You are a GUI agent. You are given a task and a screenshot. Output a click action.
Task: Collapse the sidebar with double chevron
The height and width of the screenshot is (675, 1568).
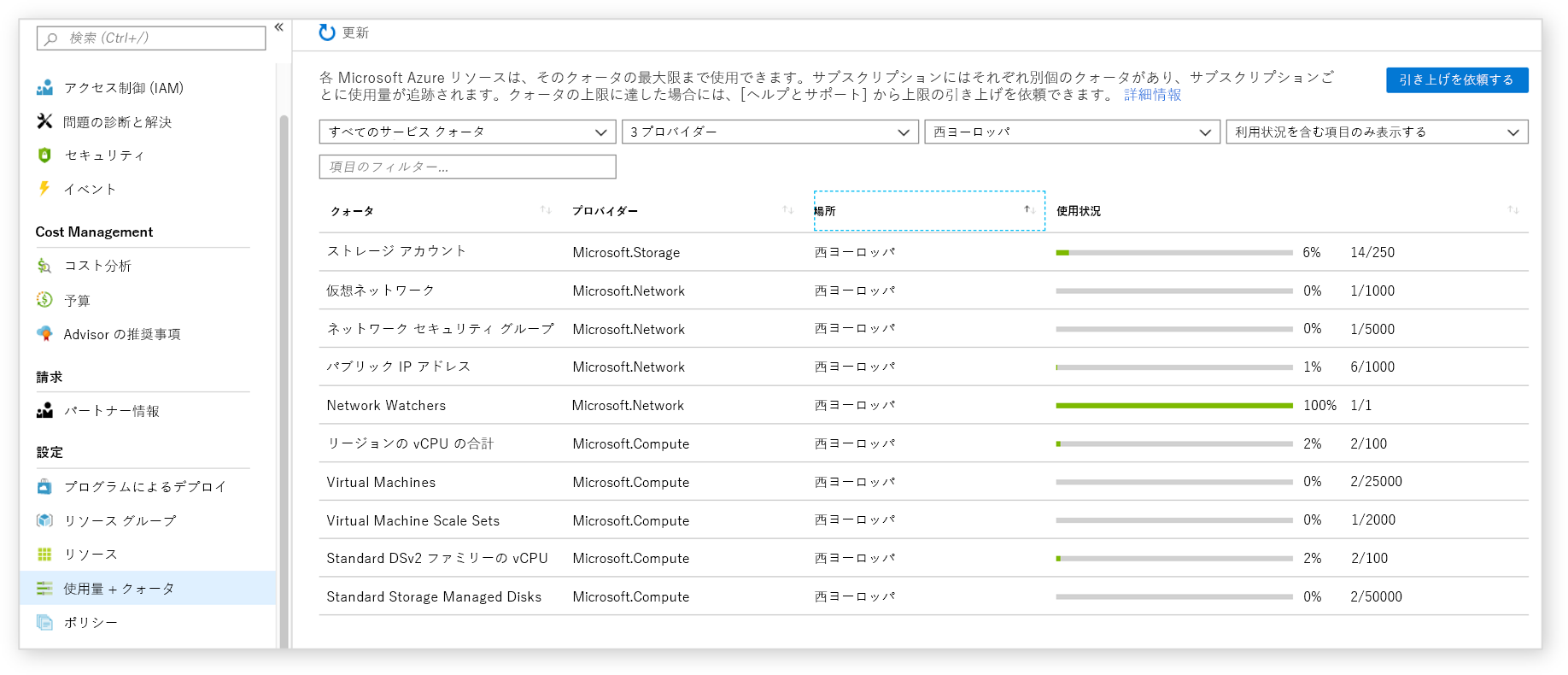(278, 27)
